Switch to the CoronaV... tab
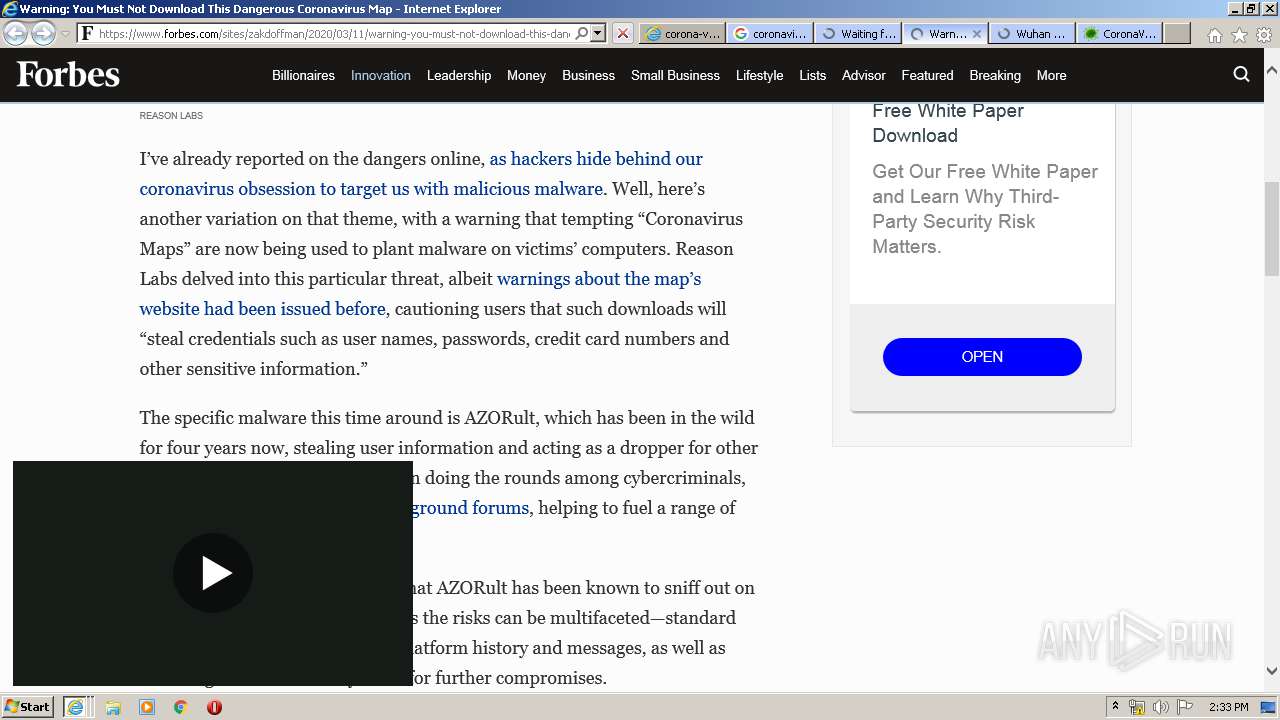Viewport: 1280px width, 720px height. pos(1120,33)
